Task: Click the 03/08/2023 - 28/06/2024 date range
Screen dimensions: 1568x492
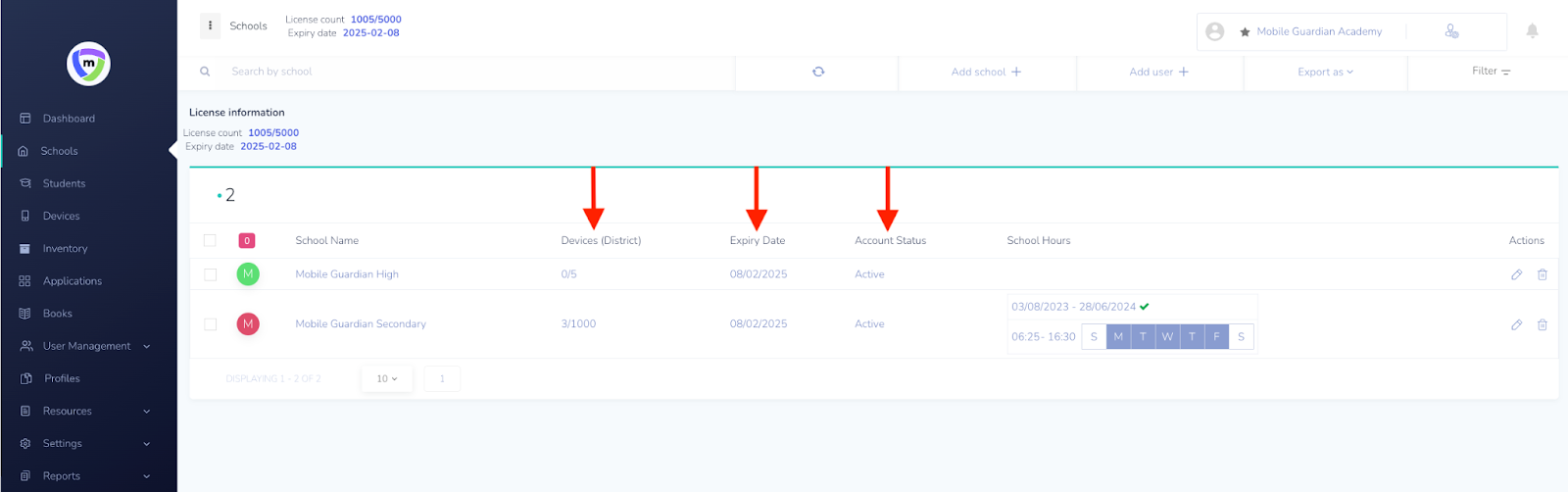Action: click(x=1073, y=307)
